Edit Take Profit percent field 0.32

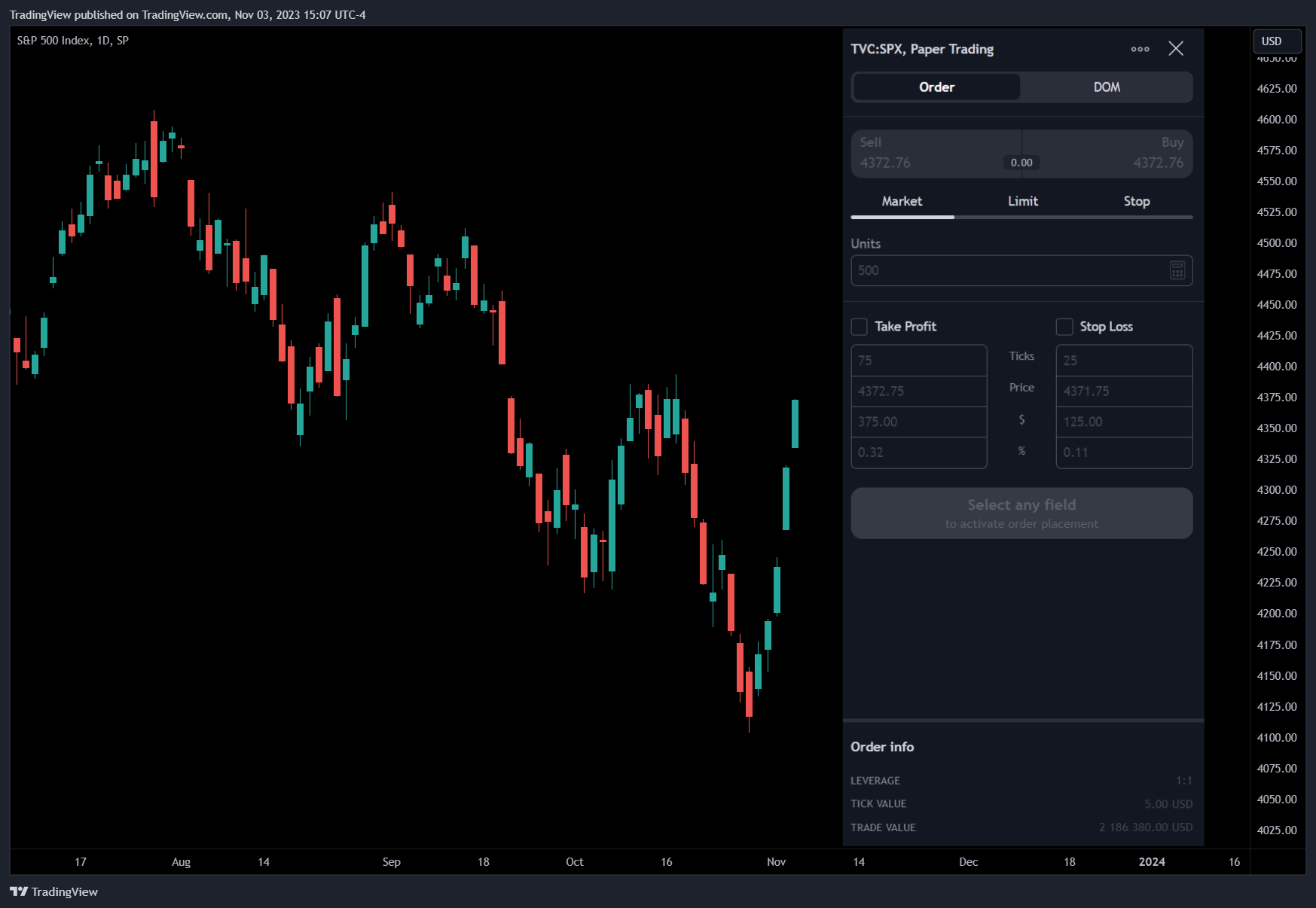pos(919,452)
